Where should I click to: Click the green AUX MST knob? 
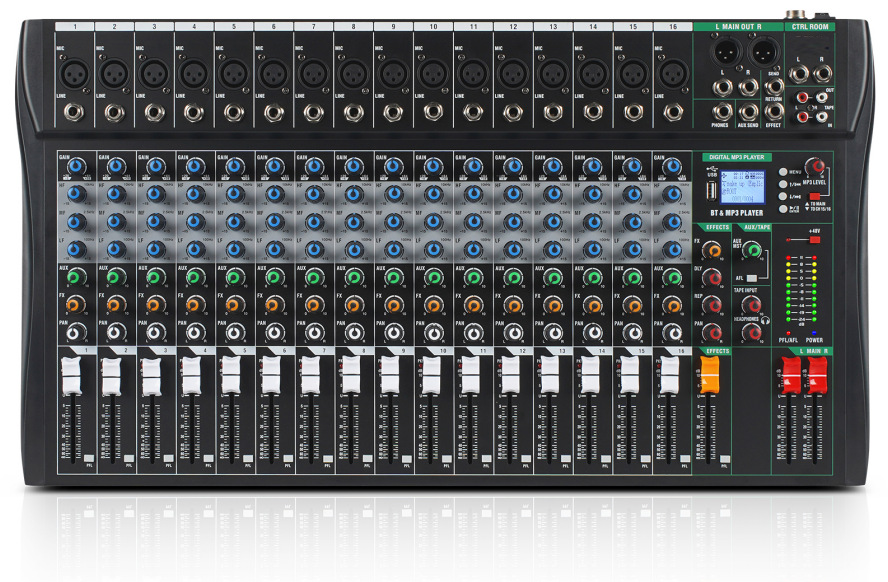752,249
